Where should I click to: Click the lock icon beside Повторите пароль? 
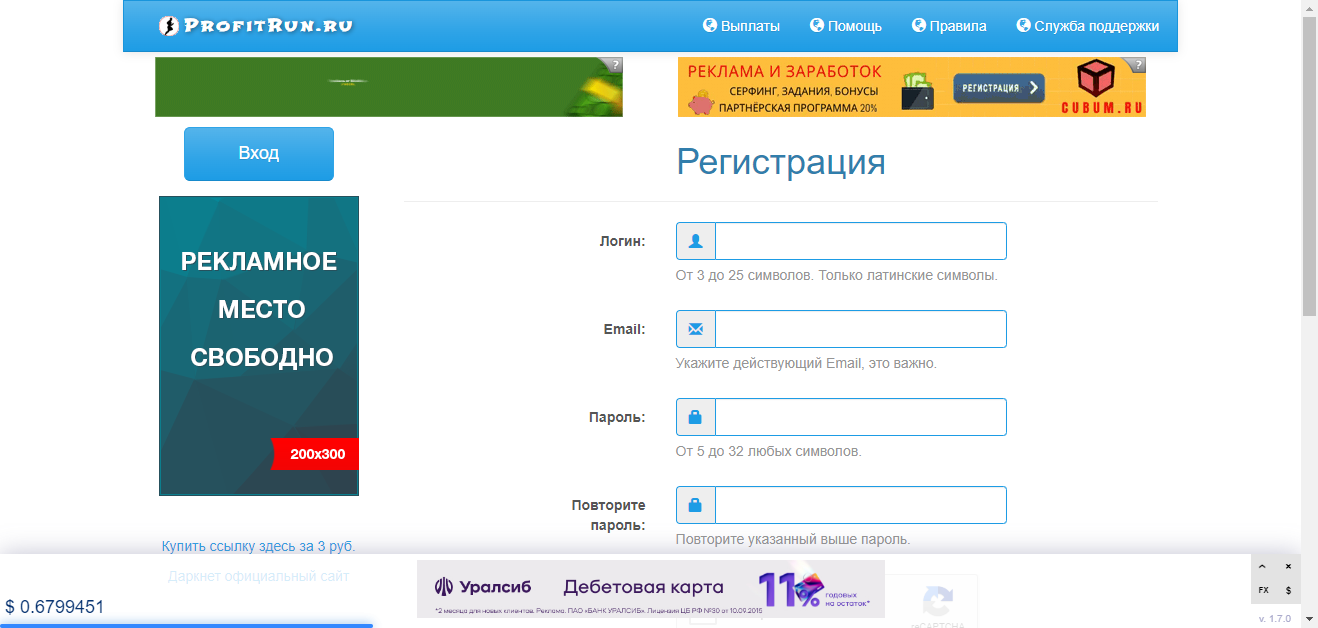[x=696, y=505]
